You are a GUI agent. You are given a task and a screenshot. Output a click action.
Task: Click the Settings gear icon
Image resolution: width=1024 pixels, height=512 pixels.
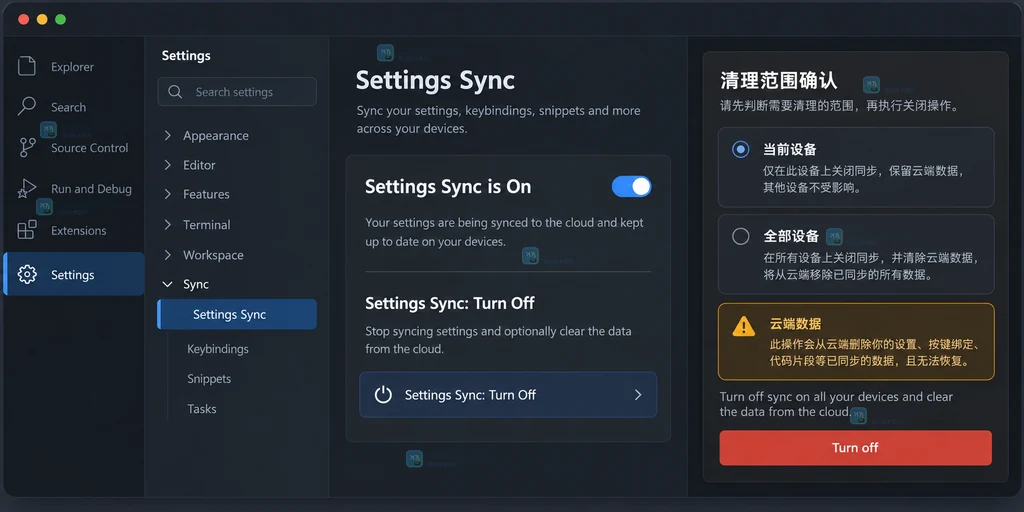[x=27, y=274]
